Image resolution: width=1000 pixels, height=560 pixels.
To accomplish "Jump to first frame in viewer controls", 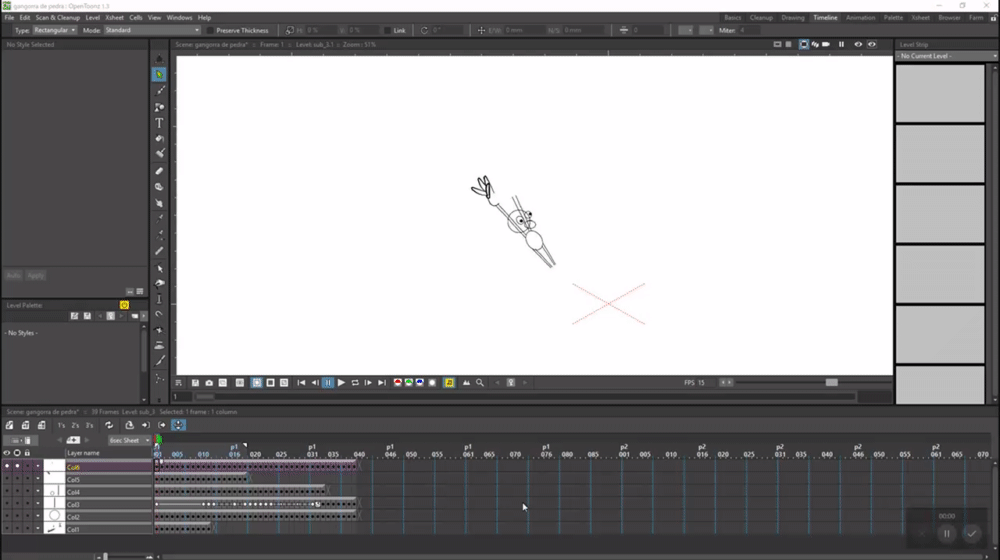I will pyautogui.click(x=301, y=383).
